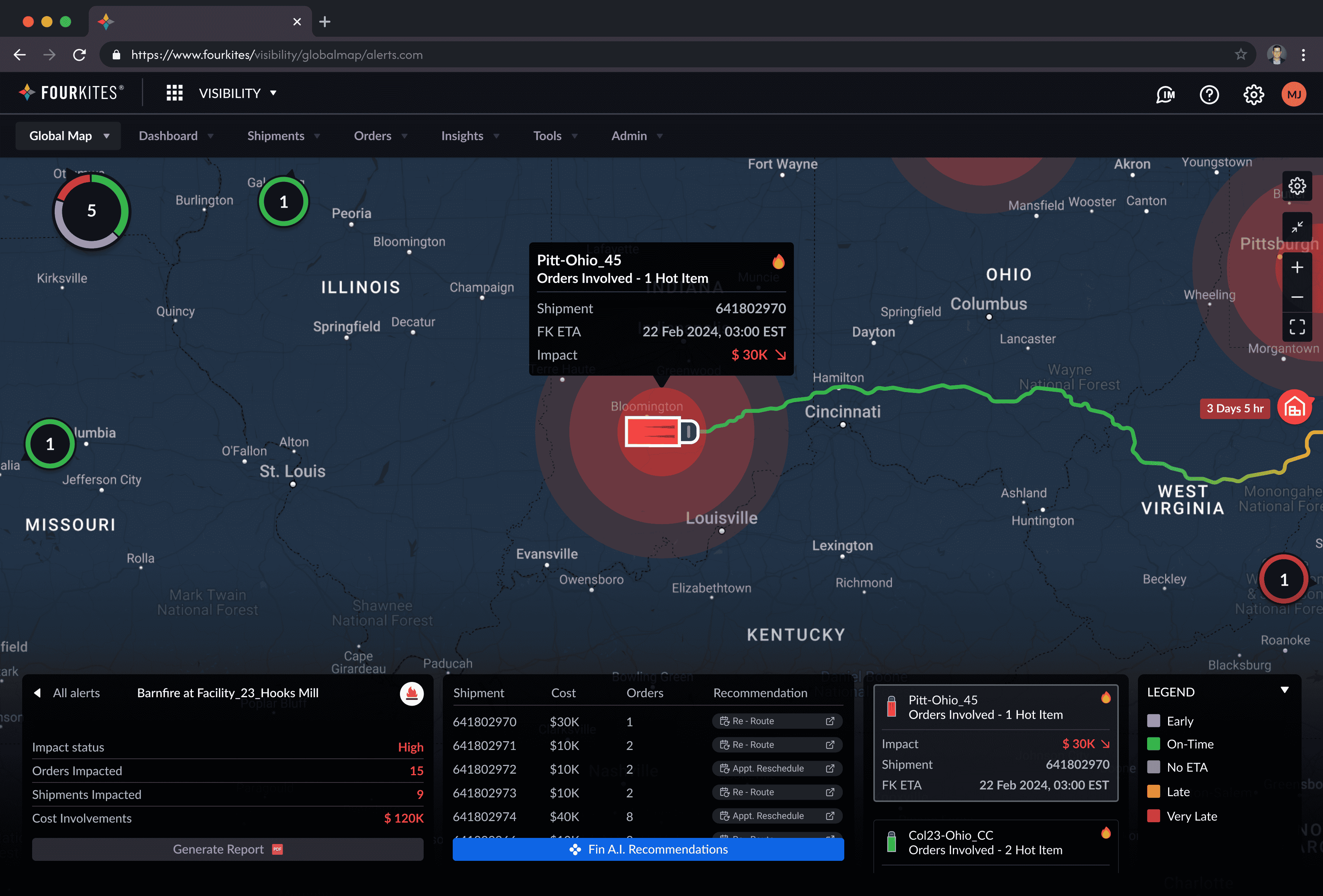Bookmark this page with the star icon
This screenshot has width=1323, height=896.
1240,55
